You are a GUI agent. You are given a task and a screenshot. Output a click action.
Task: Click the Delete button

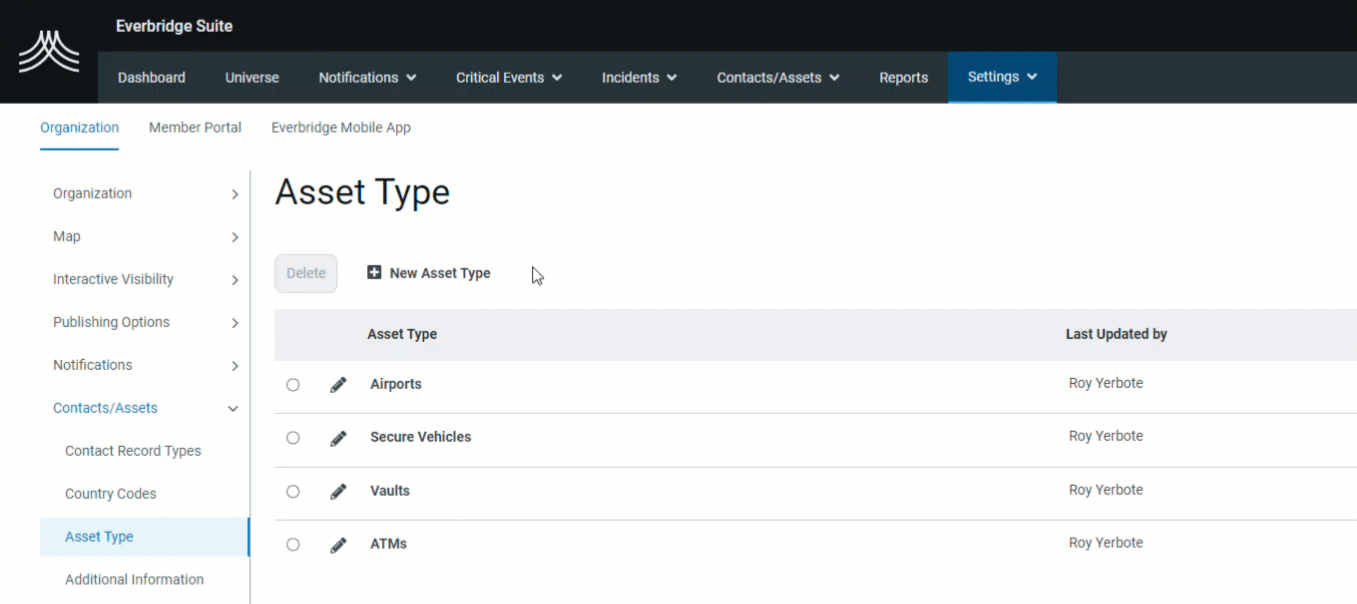click(x=306, y=273)
